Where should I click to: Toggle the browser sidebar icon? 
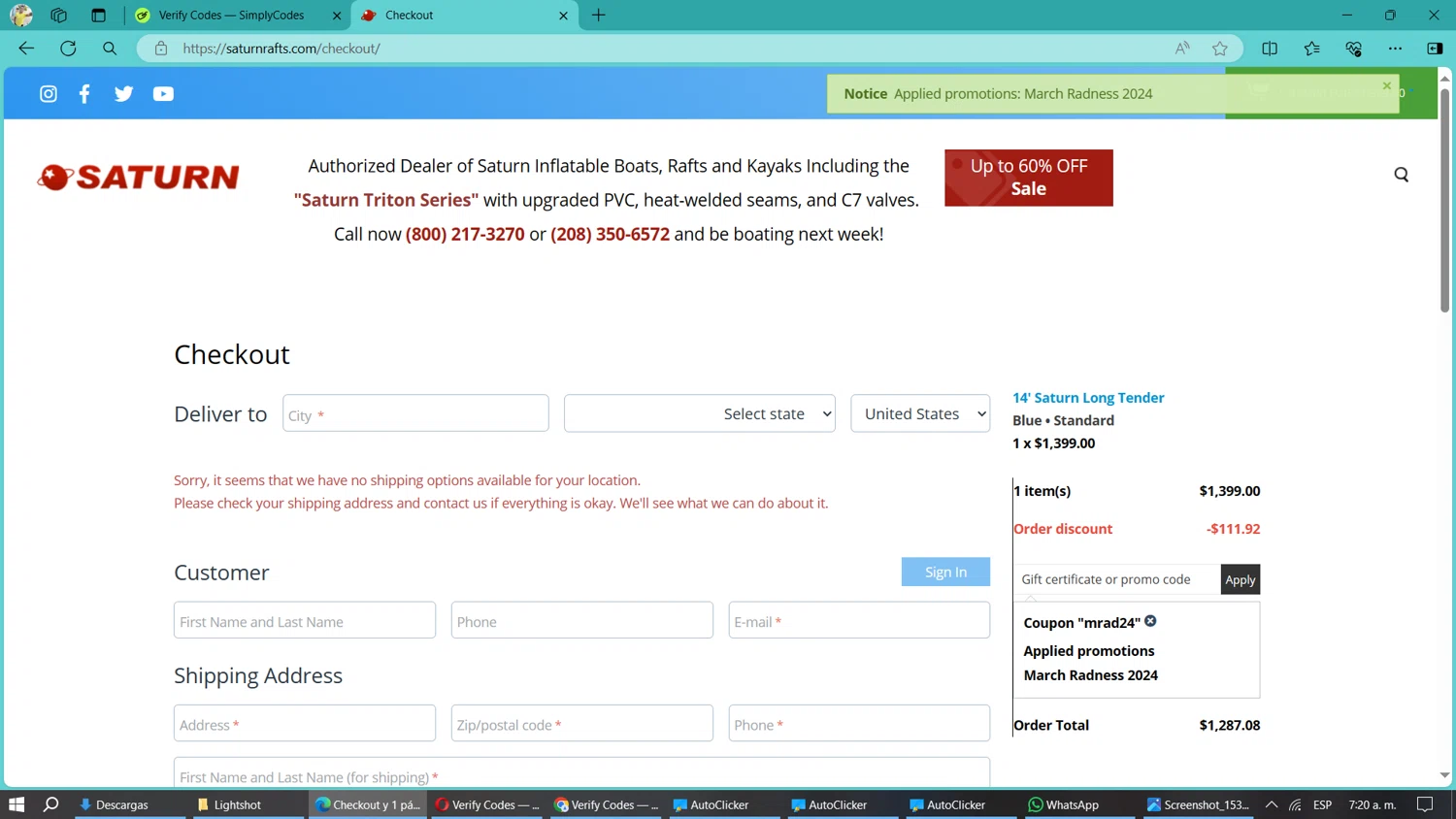tap(1435, 49)
